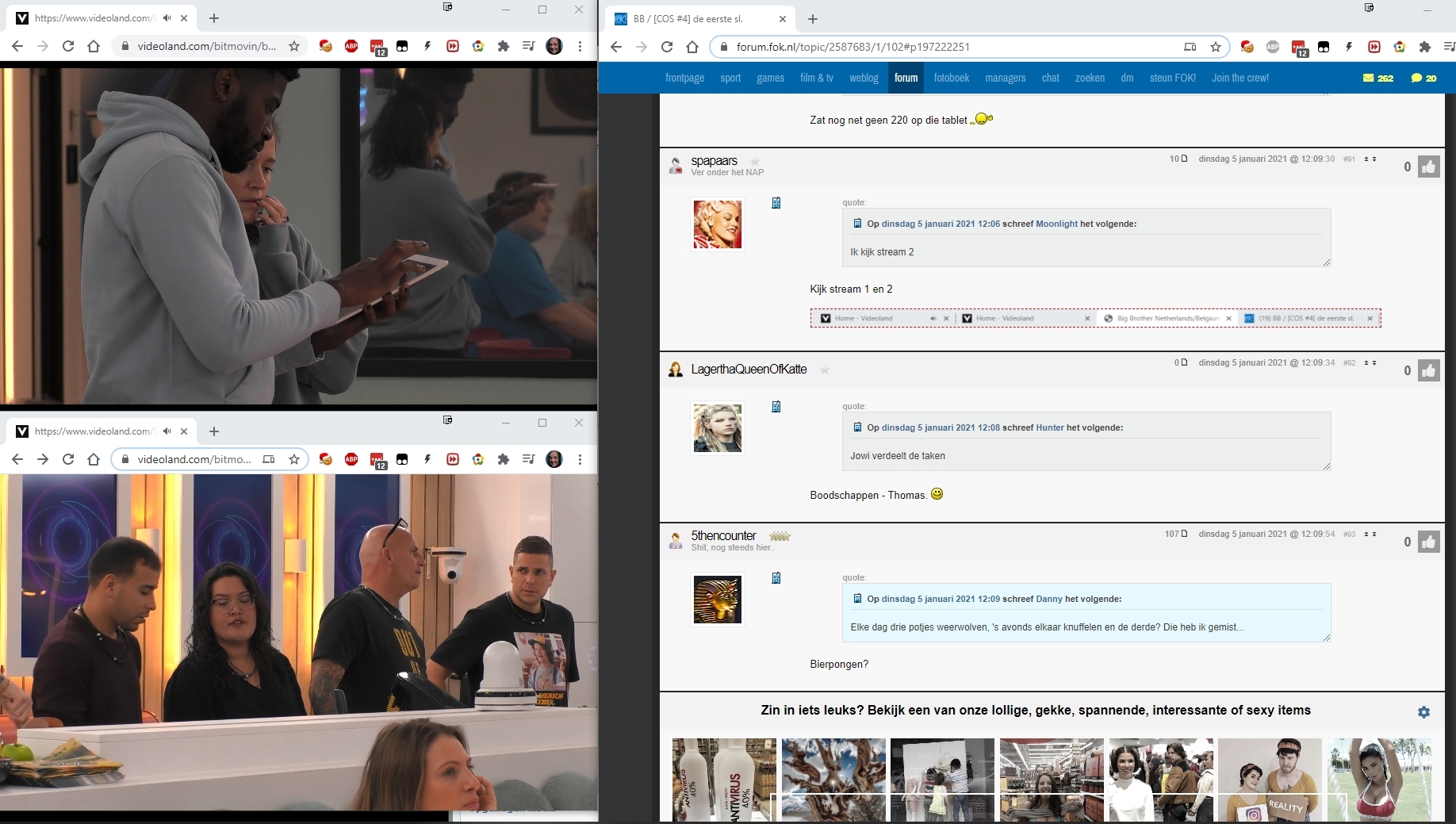The image size is (1456, 824).
Task: Mute the tab in bottom-left Videoland window
Action: coord(167,431)
